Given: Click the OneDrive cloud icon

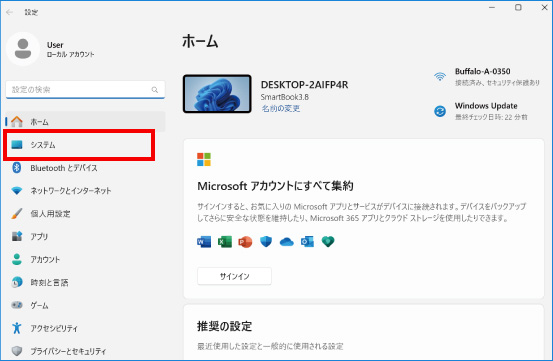Looking at the screenshot, I should click(287, 242).
